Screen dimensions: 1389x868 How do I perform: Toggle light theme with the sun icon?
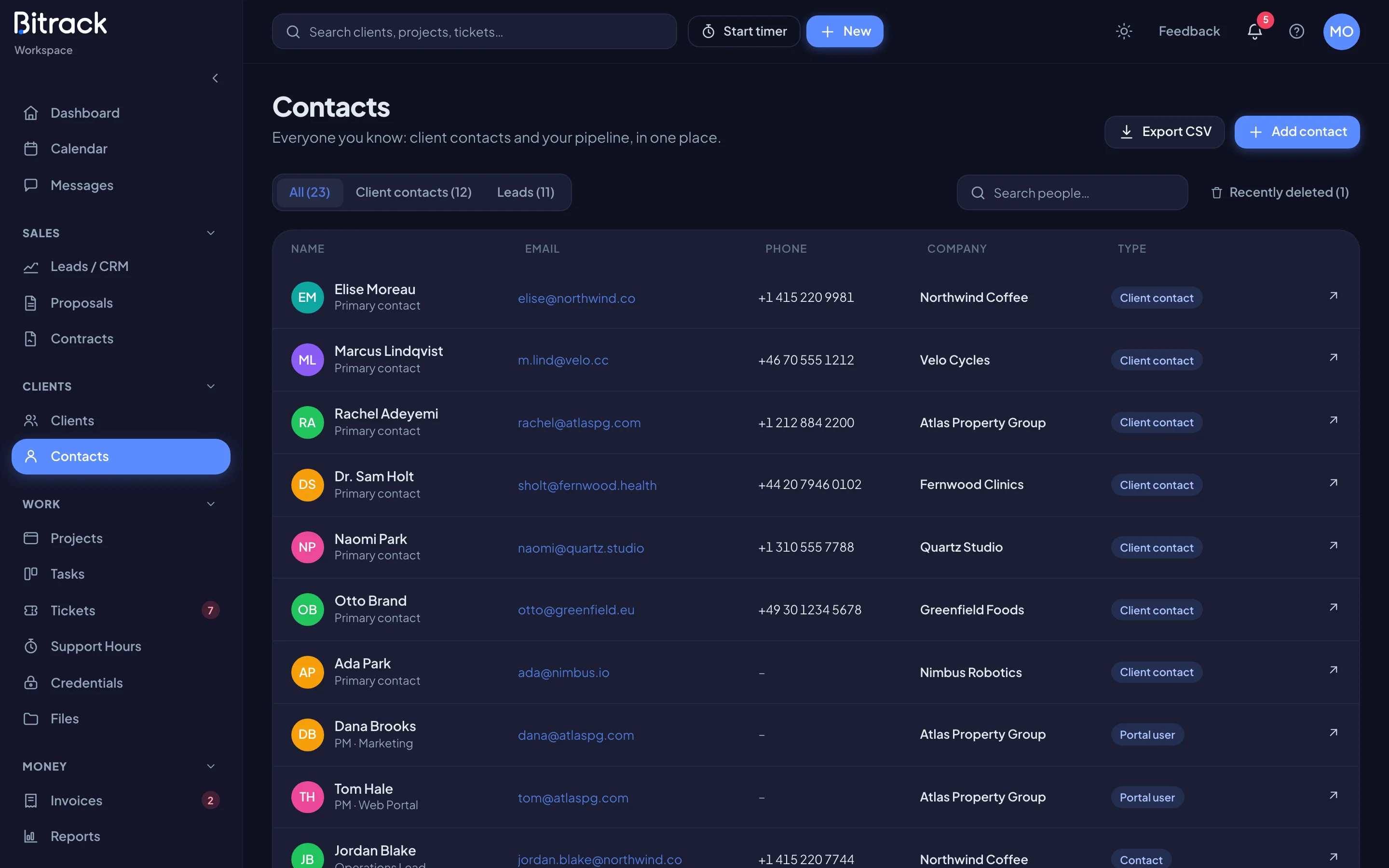coord(1123,31)
